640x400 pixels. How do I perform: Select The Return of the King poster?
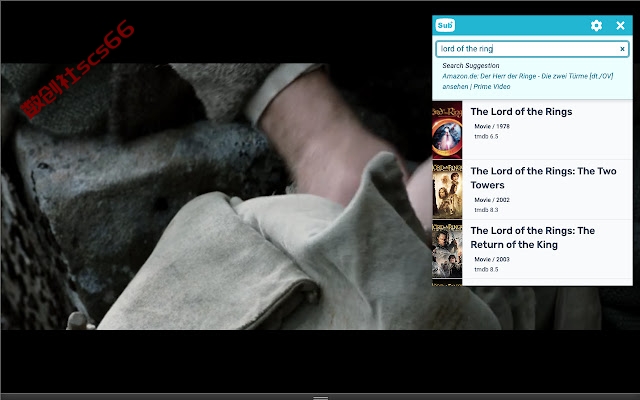(x=447, y=249)
